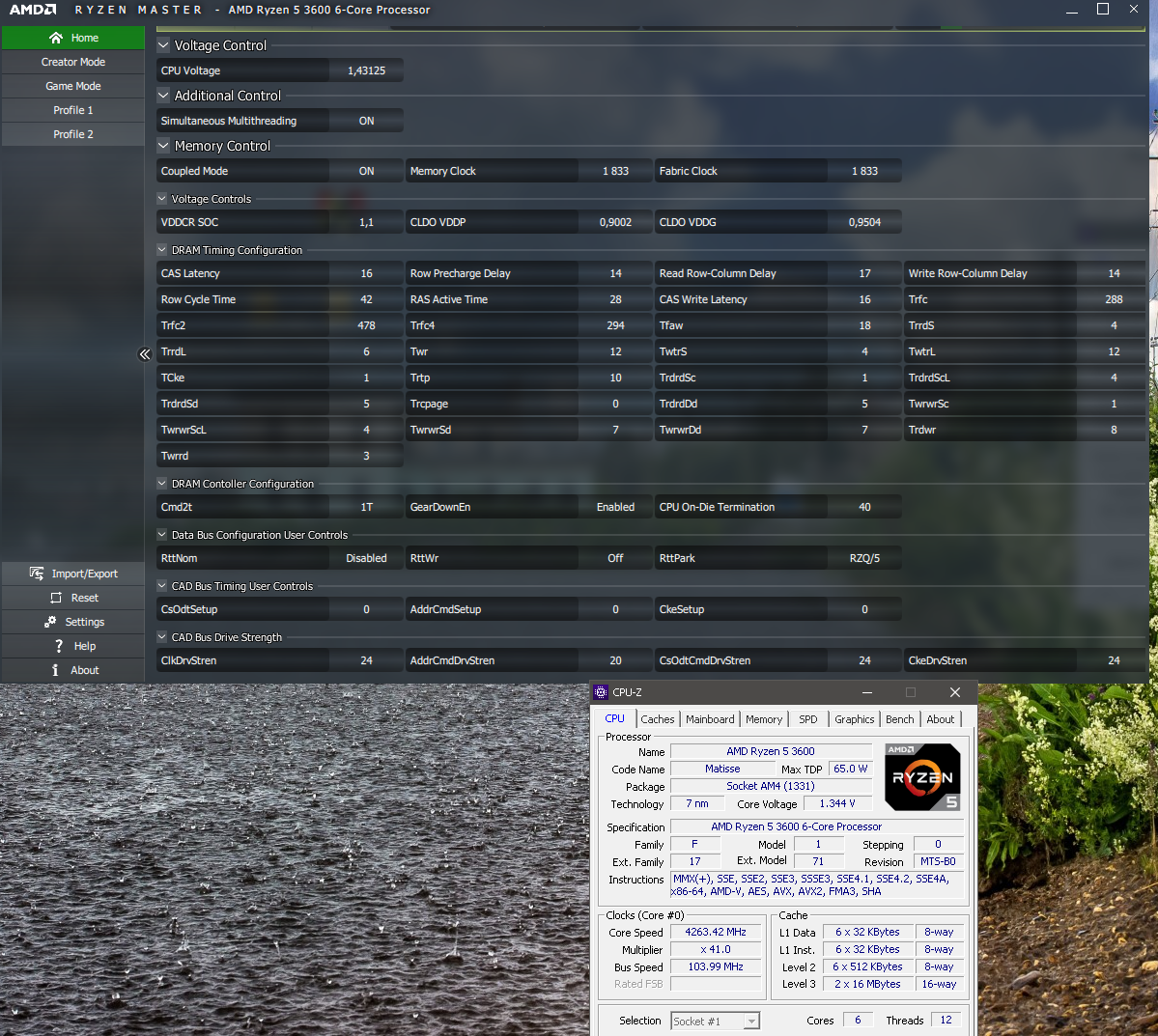Image resolution: width=1158 pixels, height=1036 pixels.
Task: Click the Memory Clock value field
Action: click(615, 171)
